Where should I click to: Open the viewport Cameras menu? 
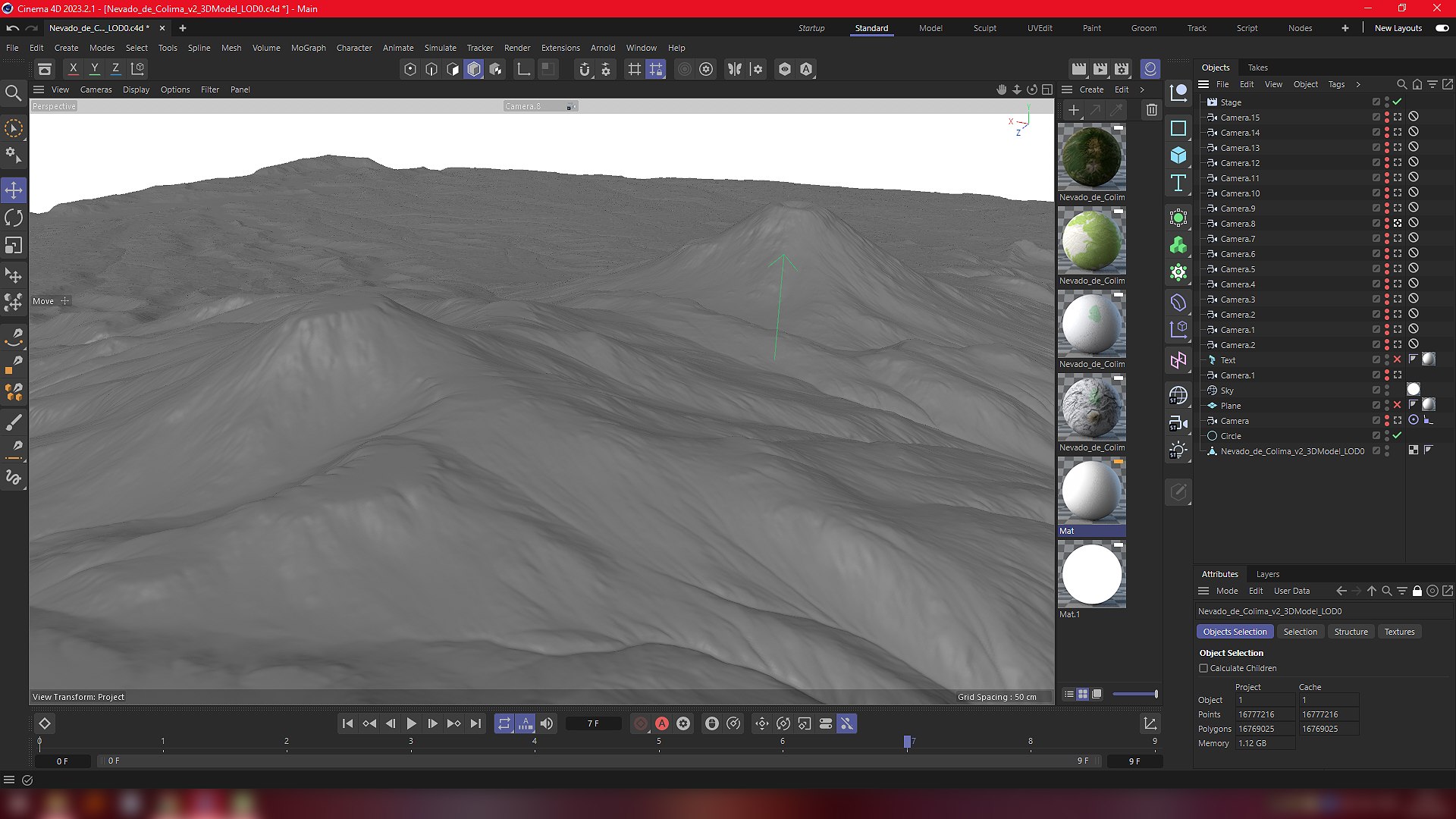pyautogui.click(x=96, y=89)
